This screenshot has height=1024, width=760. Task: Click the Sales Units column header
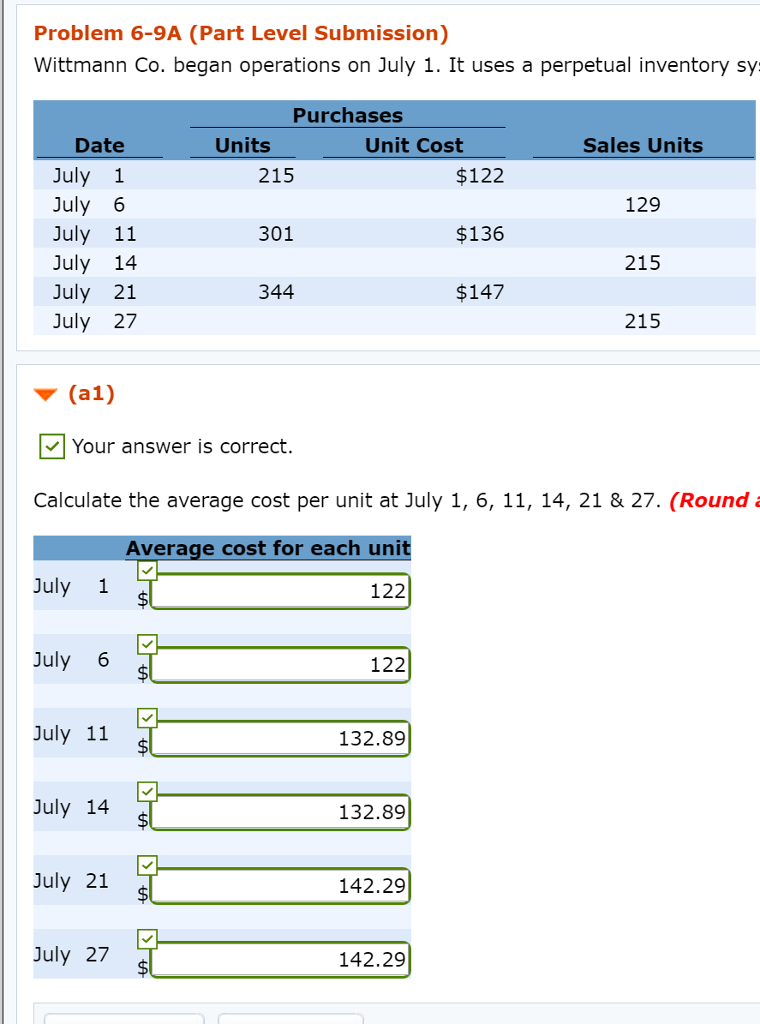pyautogui.click(x=643, y=145)
